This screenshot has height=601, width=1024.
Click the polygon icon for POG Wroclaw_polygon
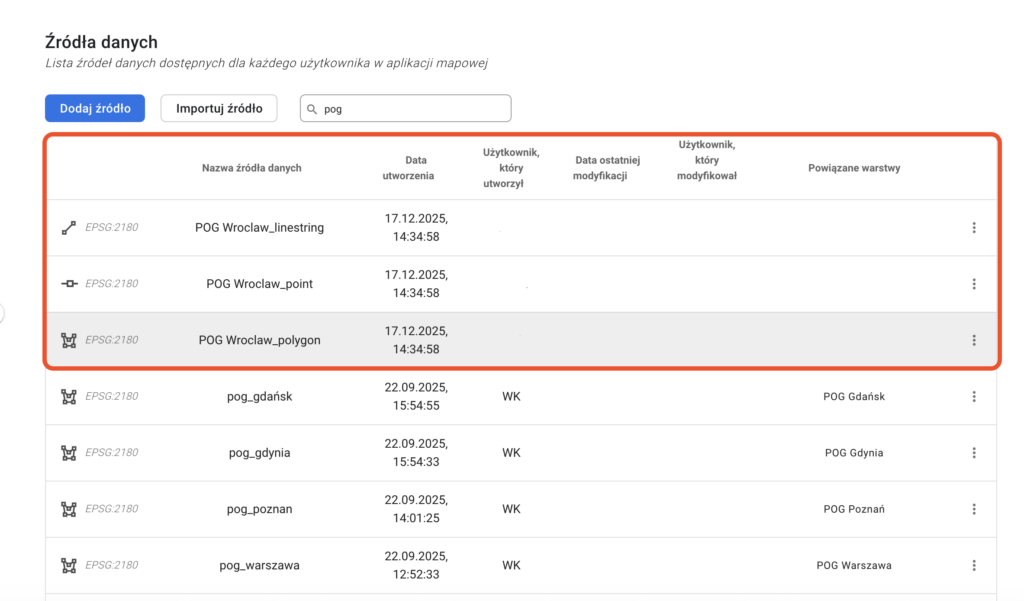69,340
